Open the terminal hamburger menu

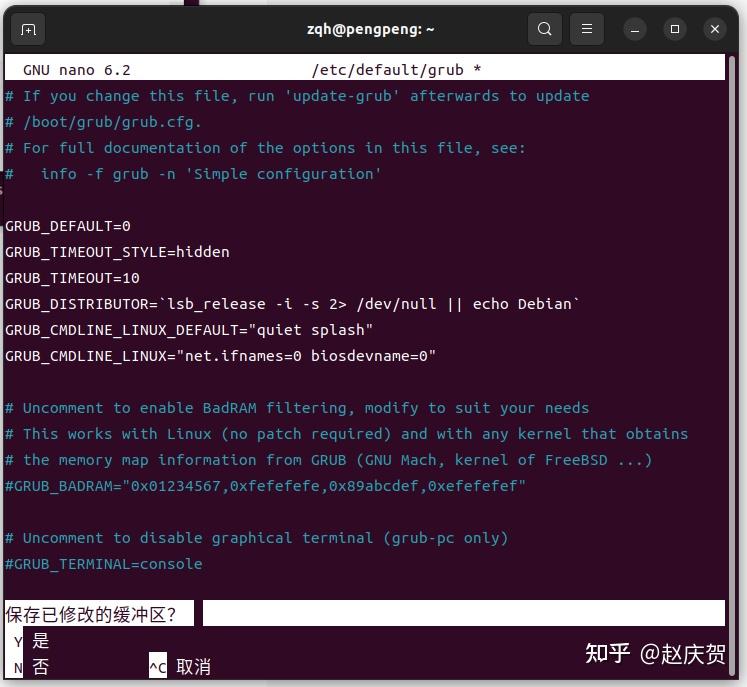point(587,30)
